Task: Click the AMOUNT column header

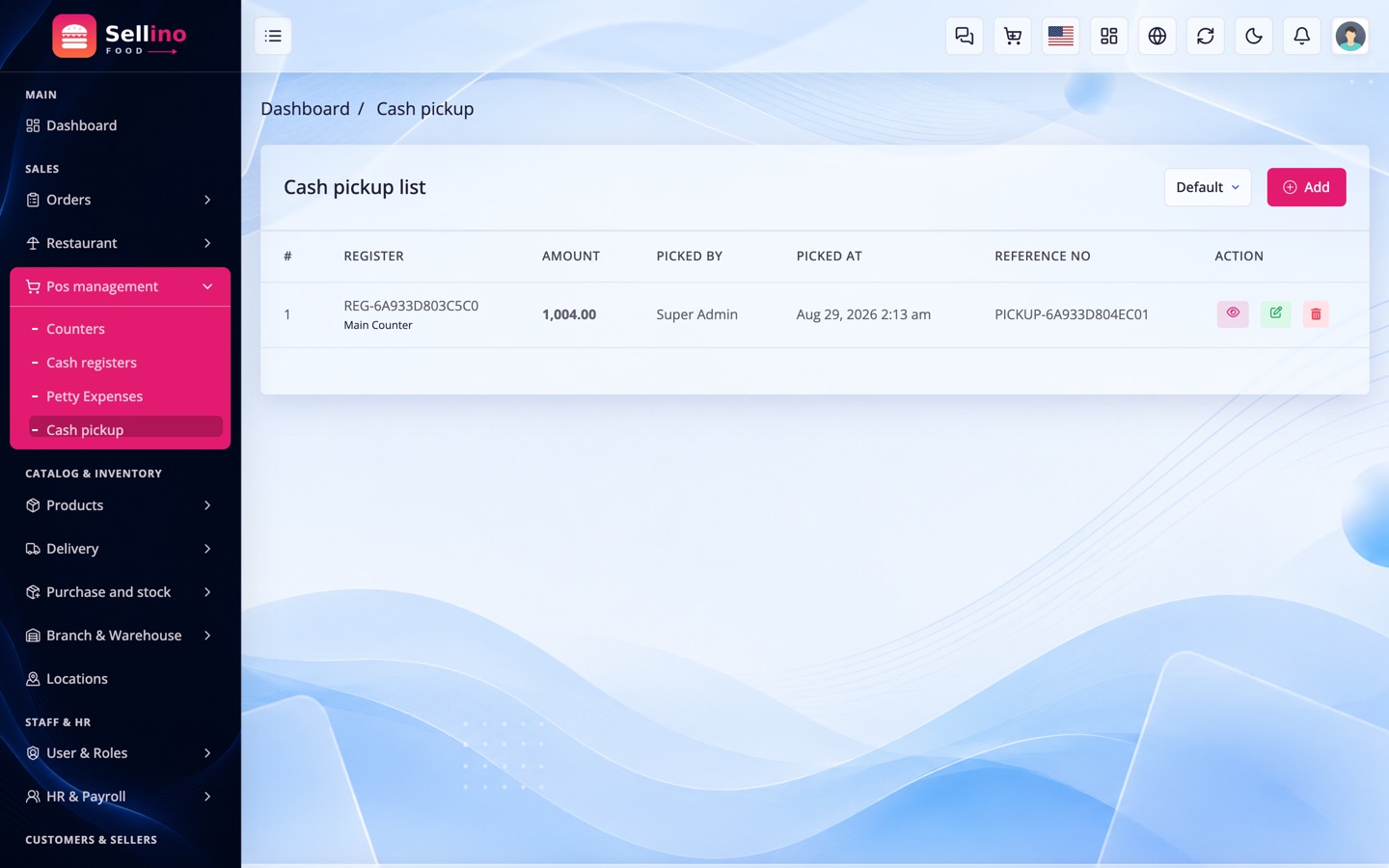Action: (570, 257)
